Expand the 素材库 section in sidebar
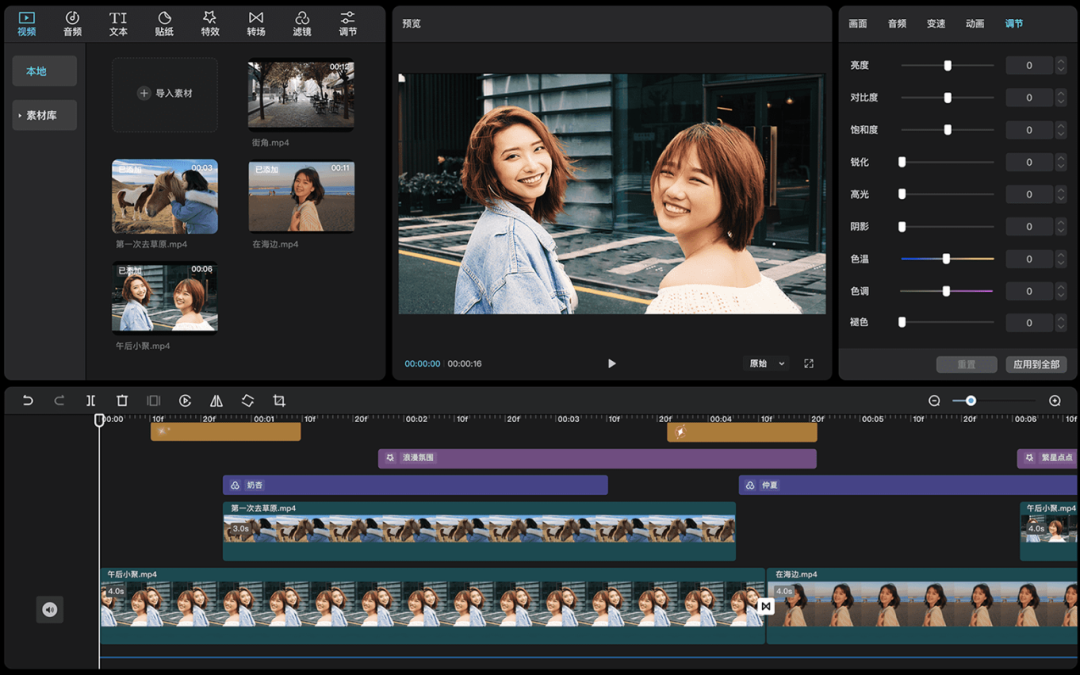Viewport: 1080px width, 675px height. 44,116
